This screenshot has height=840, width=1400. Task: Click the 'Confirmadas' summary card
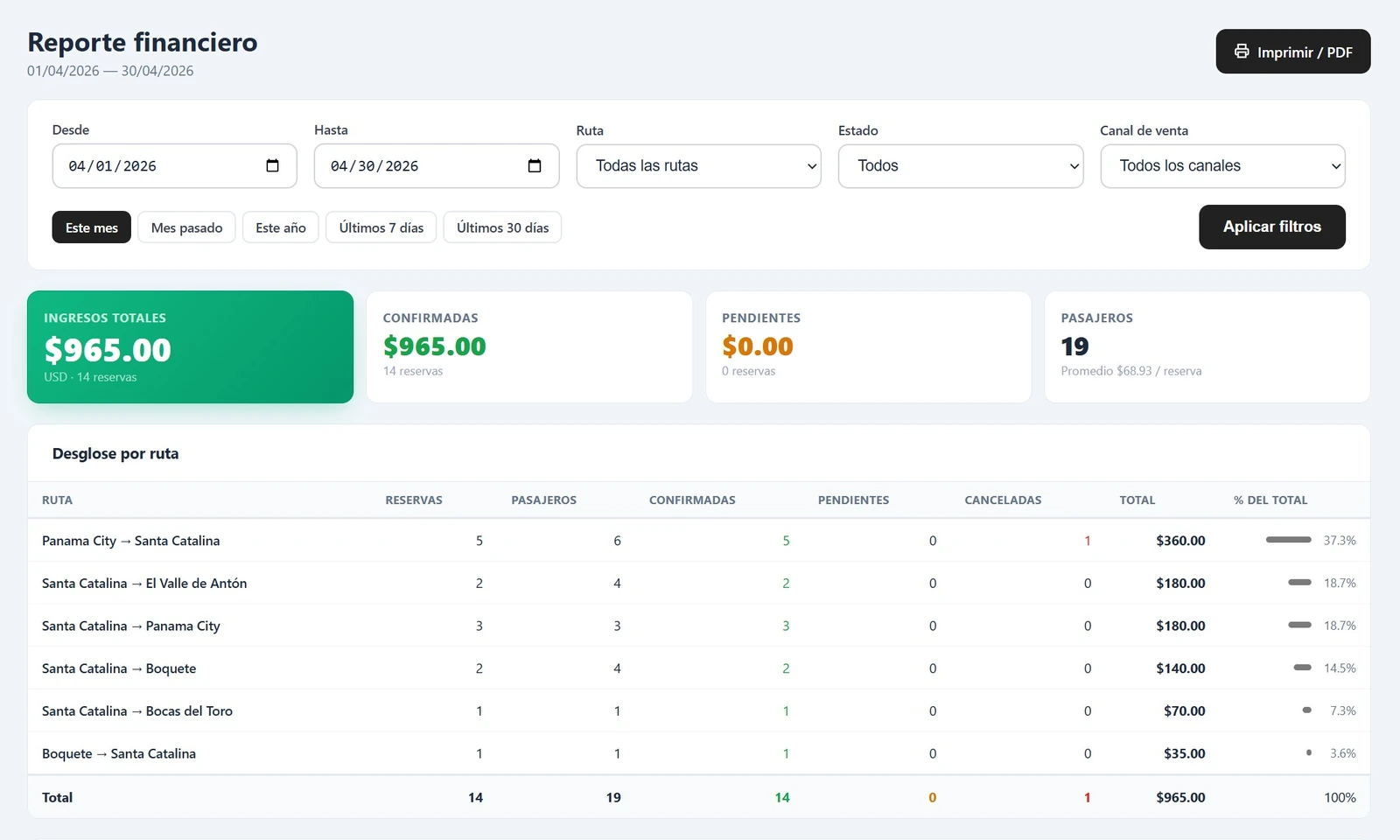point(529,347)
